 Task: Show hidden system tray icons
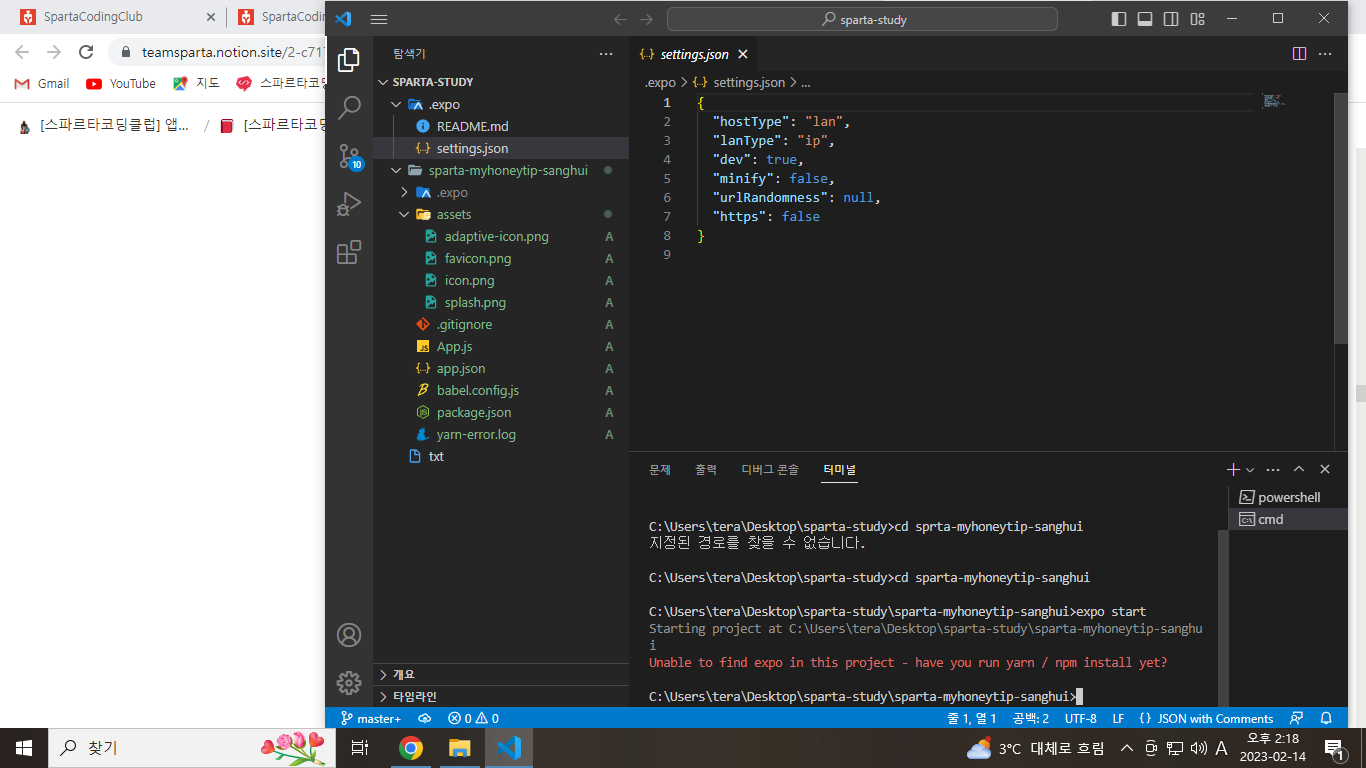tap(1127, 748)
